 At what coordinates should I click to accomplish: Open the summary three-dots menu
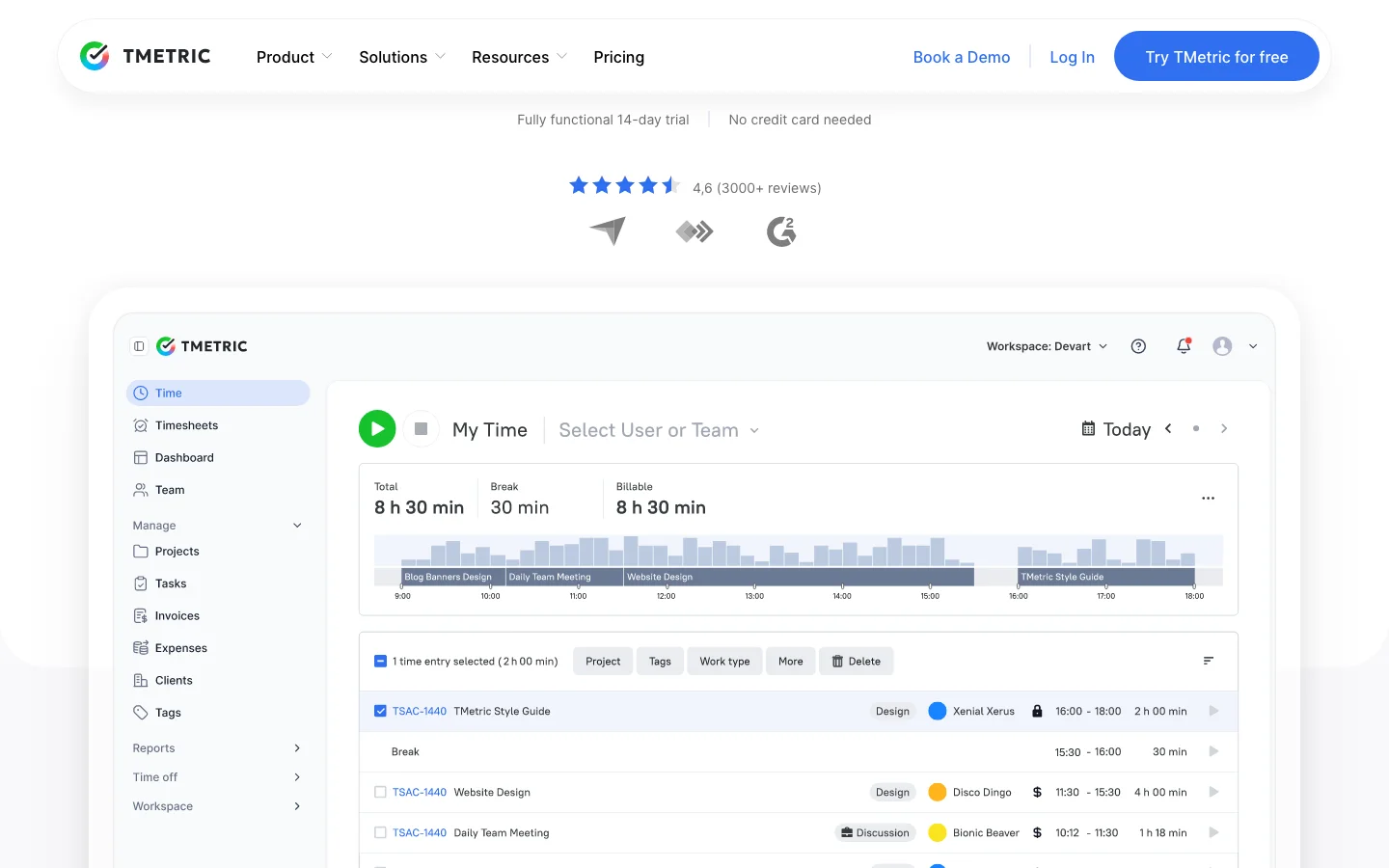coord(1208,499)
